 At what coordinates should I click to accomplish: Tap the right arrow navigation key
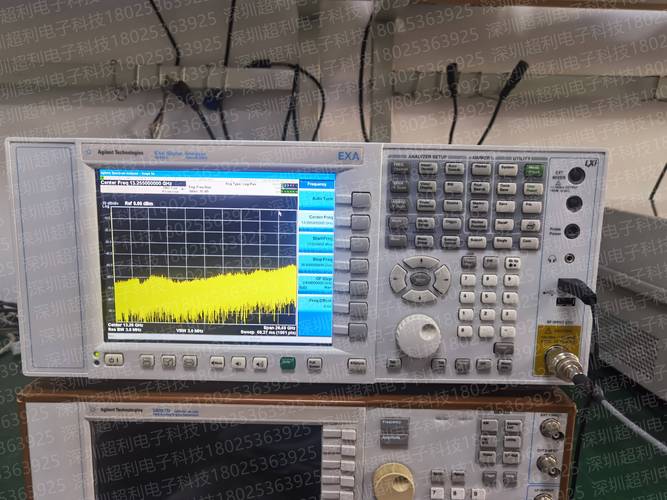(x=442, y=280)
